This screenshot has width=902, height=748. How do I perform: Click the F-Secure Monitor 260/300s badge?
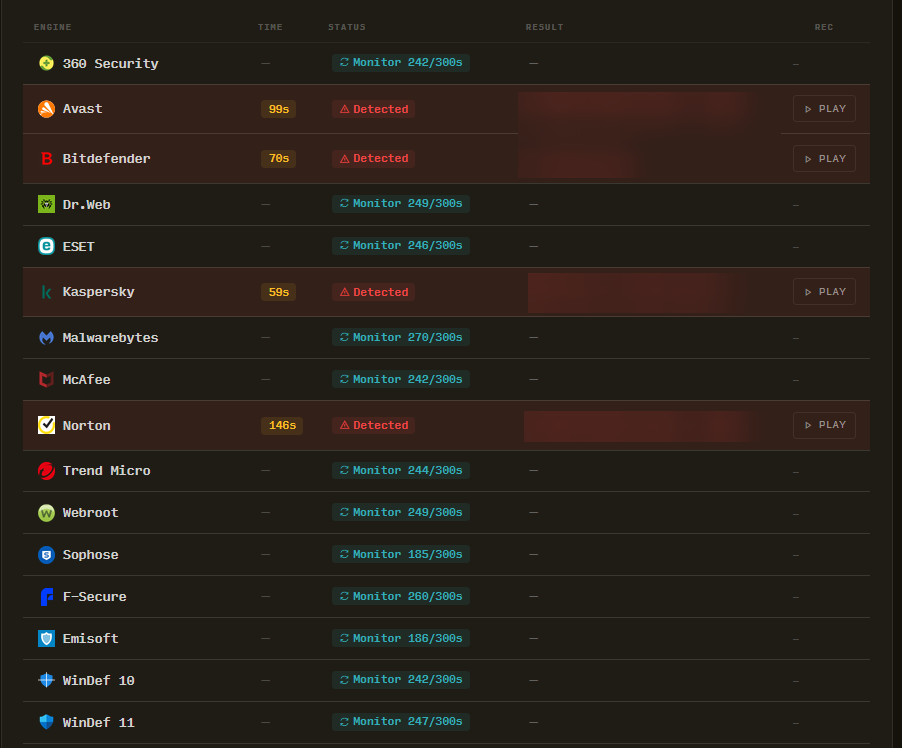[401, 596]
